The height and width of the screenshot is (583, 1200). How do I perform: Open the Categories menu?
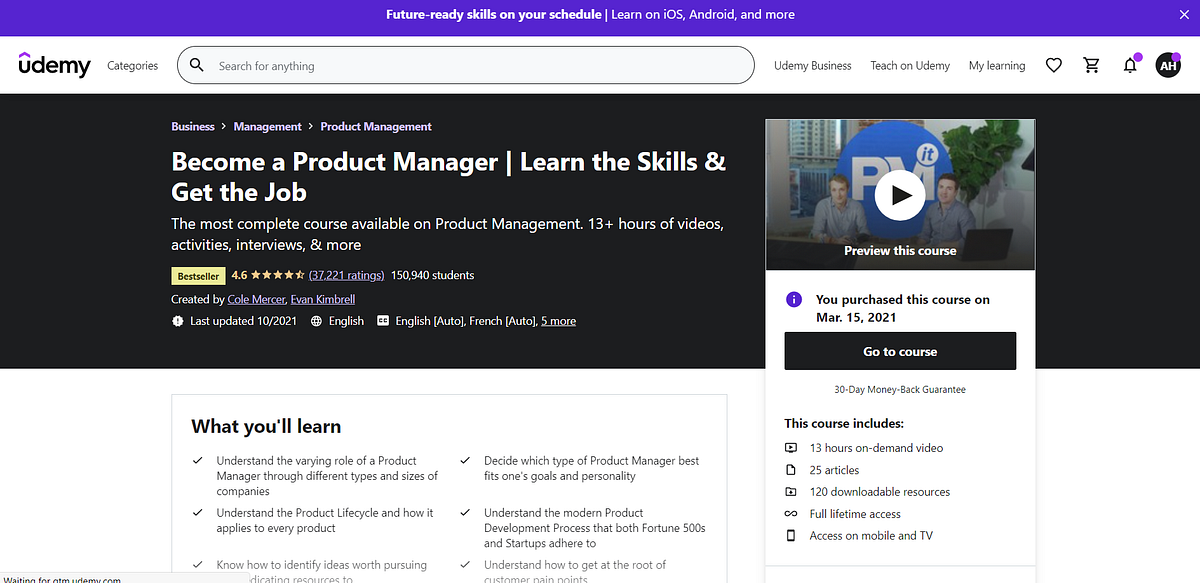click(132, 64)
